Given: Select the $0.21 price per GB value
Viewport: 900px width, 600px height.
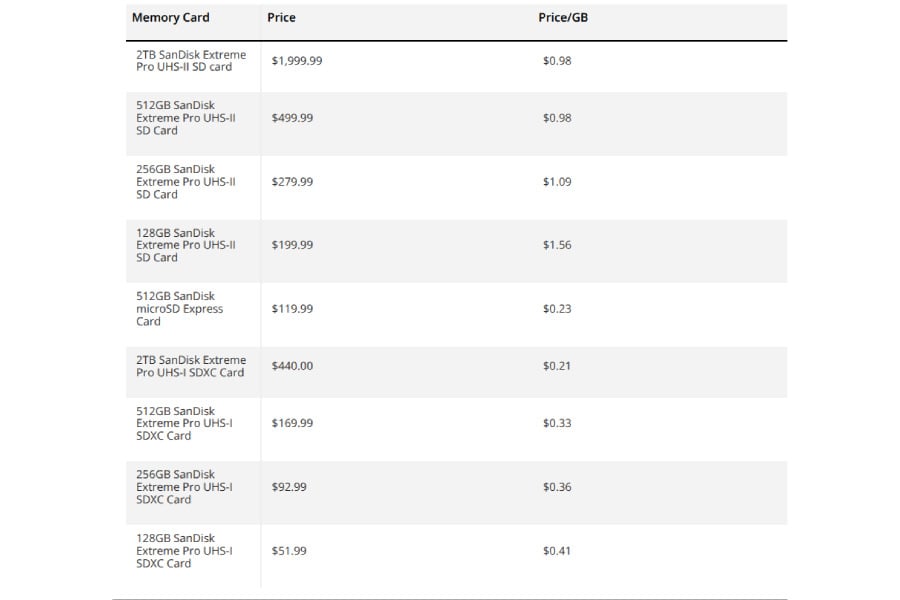Looking at the screenshot, I should pyautogui.click(x=557, y=366).
